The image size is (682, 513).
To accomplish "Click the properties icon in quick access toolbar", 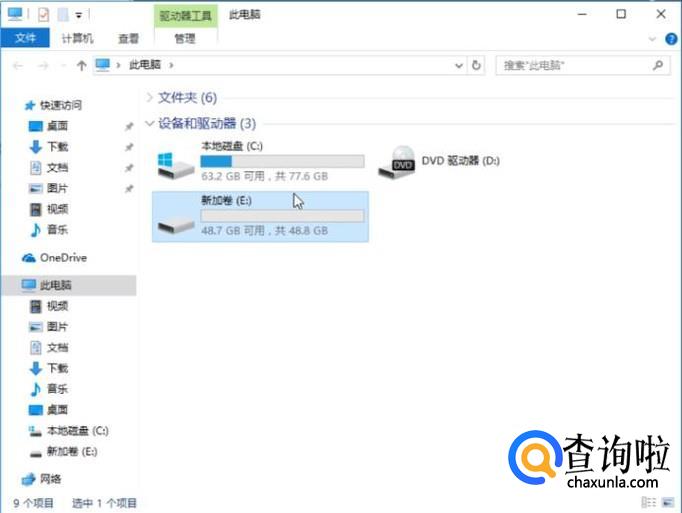I will tap(43, 15).
